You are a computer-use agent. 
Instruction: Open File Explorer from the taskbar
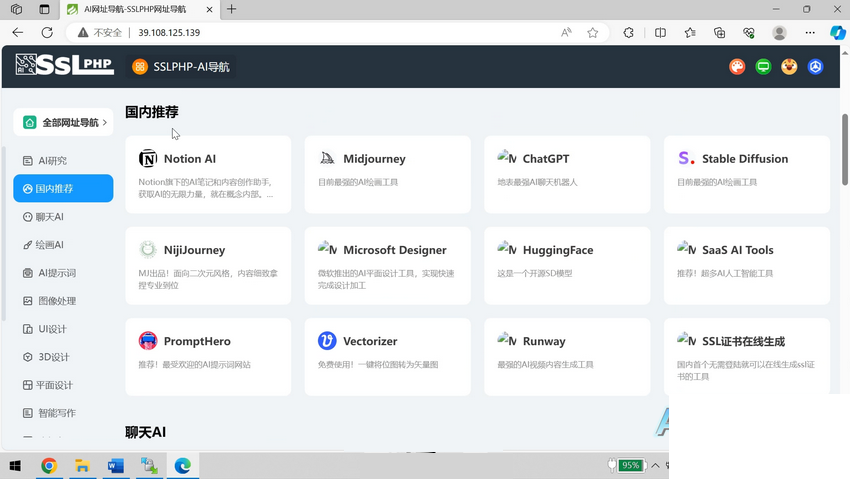(82, 466)
